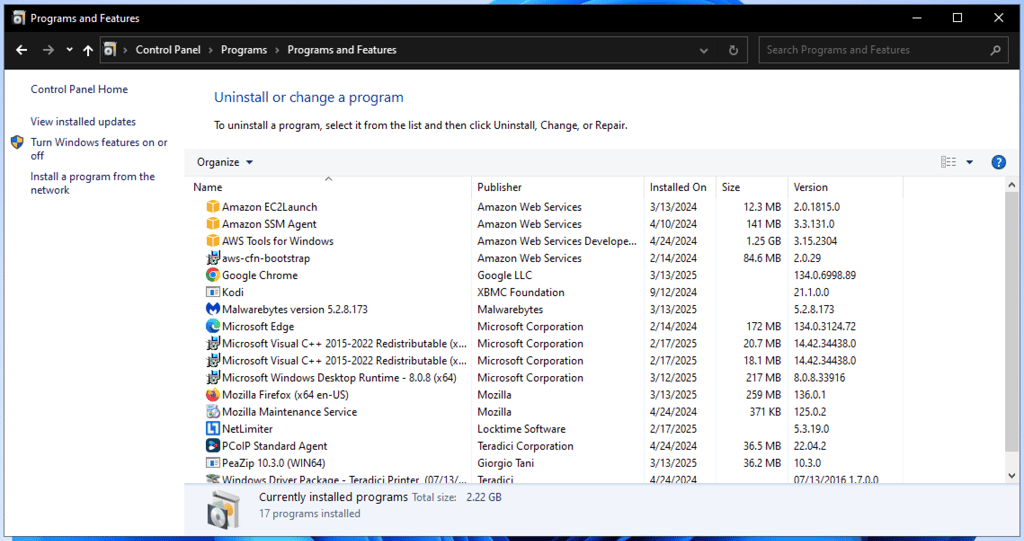Expand the chevron after Control Panel breadcrumb
Image resolution: width=1024 pixels, height=541 pixels.
pyautogui.click(x=211, y=50)
